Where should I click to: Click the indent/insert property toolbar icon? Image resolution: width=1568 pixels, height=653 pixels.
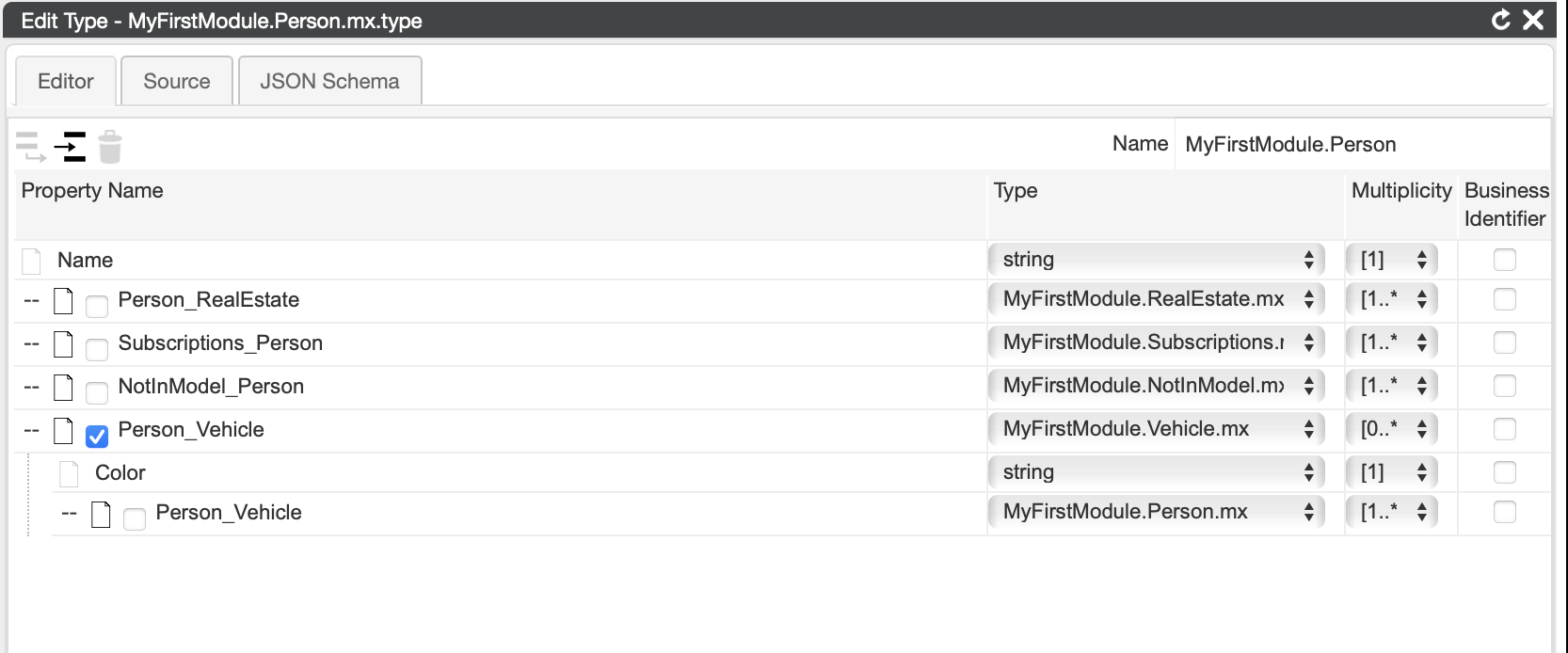point(70,147)
